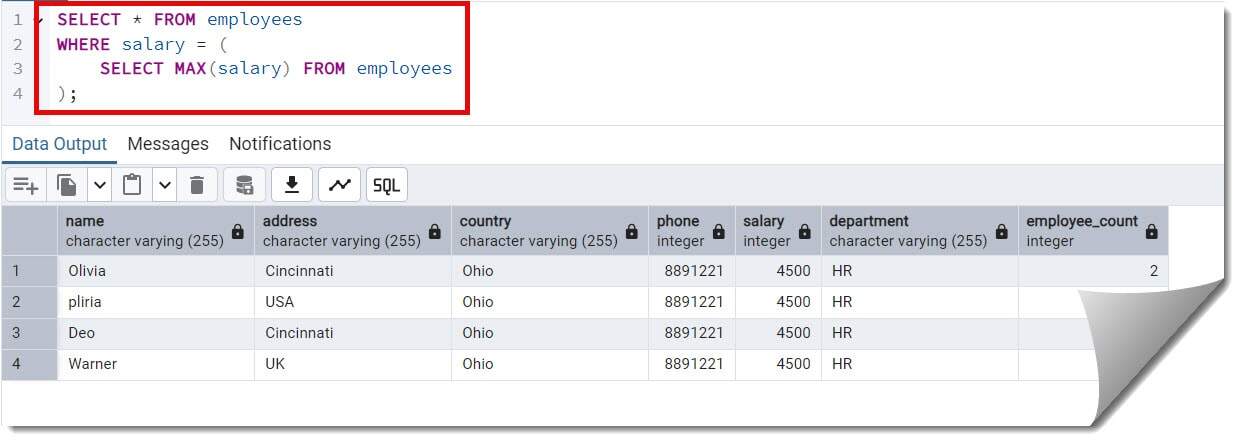
Task: Open the copy options dropdown arrow
Action: tap(100, 185)
